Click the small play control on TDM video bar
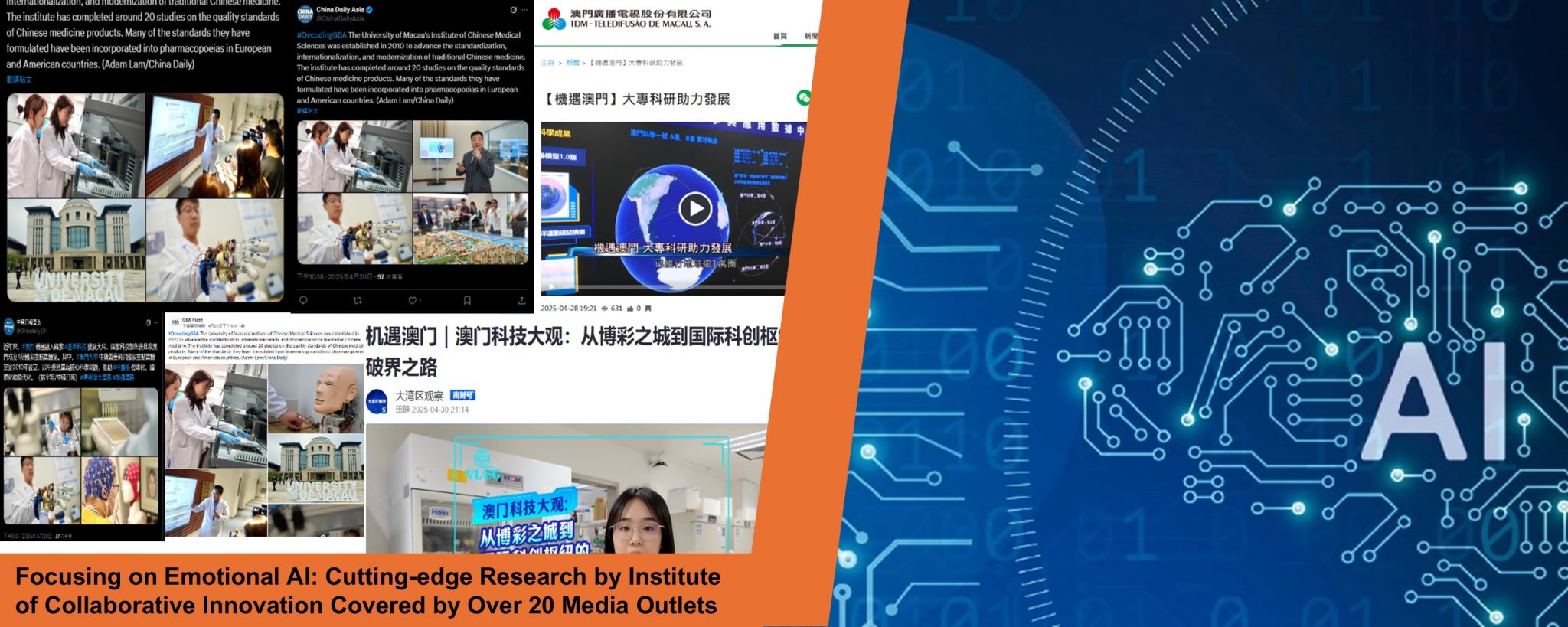Screen dimensions: 1568x627 coord(552,286)
